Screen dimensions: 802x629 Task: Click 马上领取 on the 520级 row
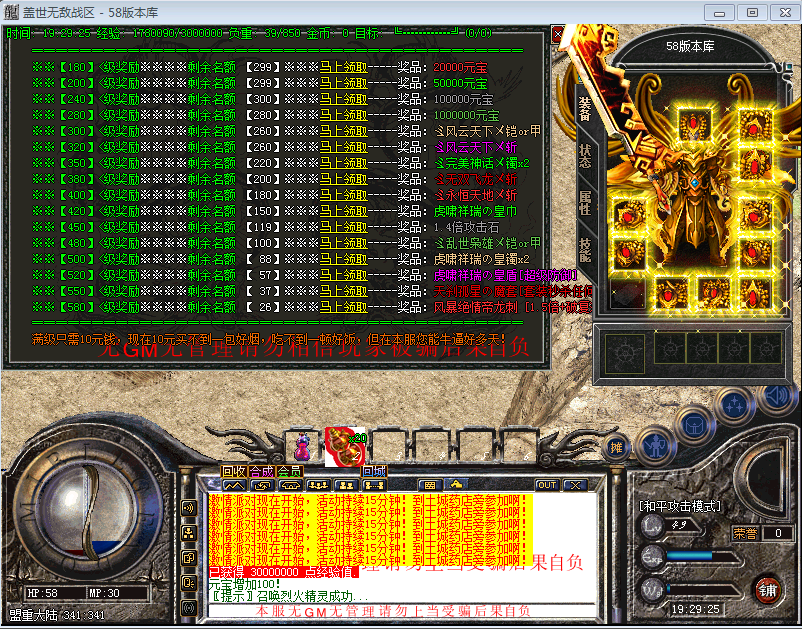(344, 275)
